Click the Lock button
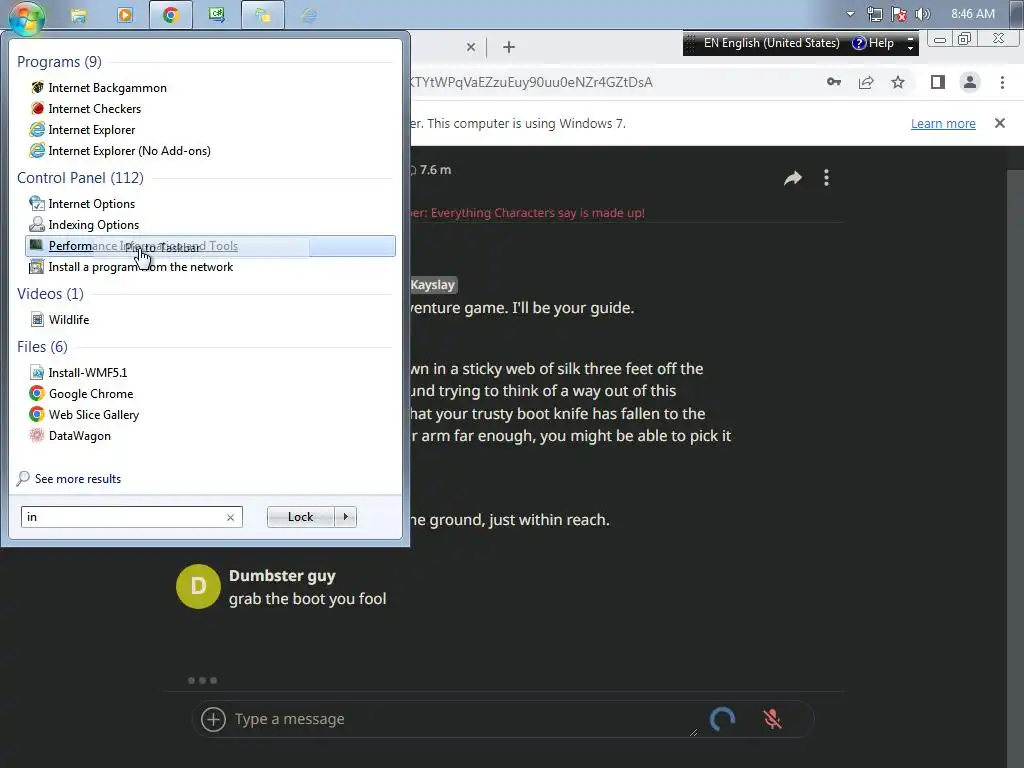The width and height of the screenshot is (1024, 768). 300,517
